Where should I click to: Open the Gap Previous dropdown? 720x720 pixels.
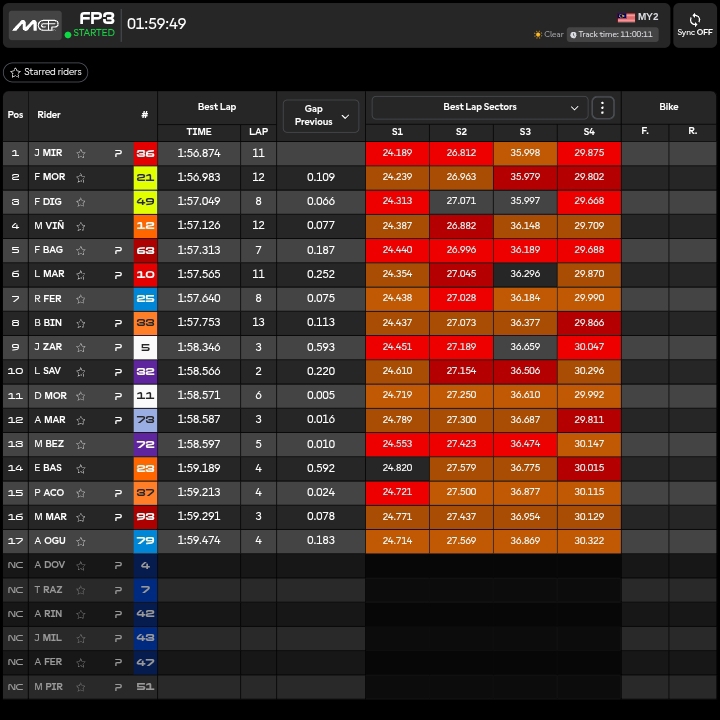pos(320,115)
